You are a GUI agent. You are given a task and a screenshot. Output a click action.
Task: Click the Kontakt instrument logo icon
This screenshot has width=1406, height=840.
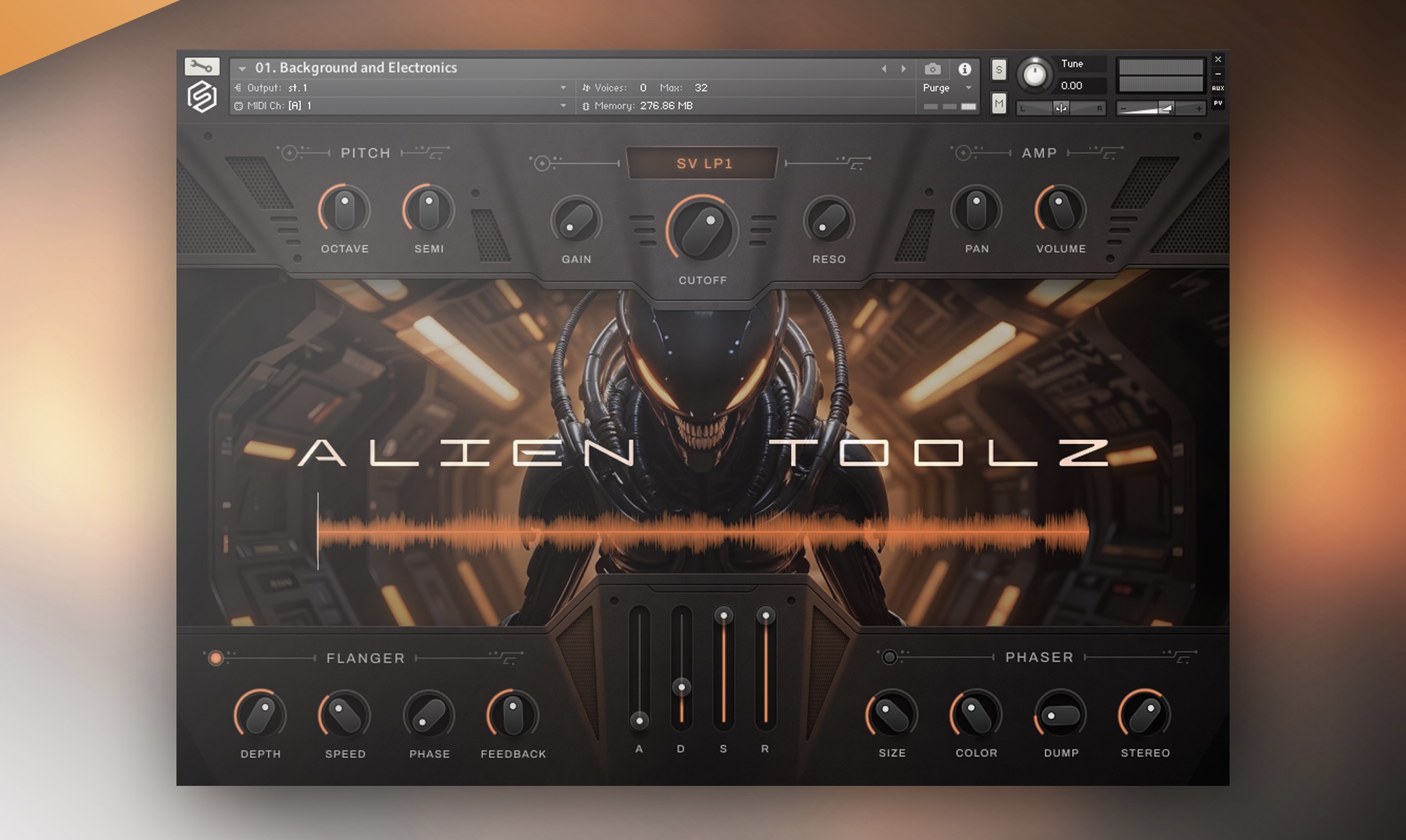click(x=202, y=97)
